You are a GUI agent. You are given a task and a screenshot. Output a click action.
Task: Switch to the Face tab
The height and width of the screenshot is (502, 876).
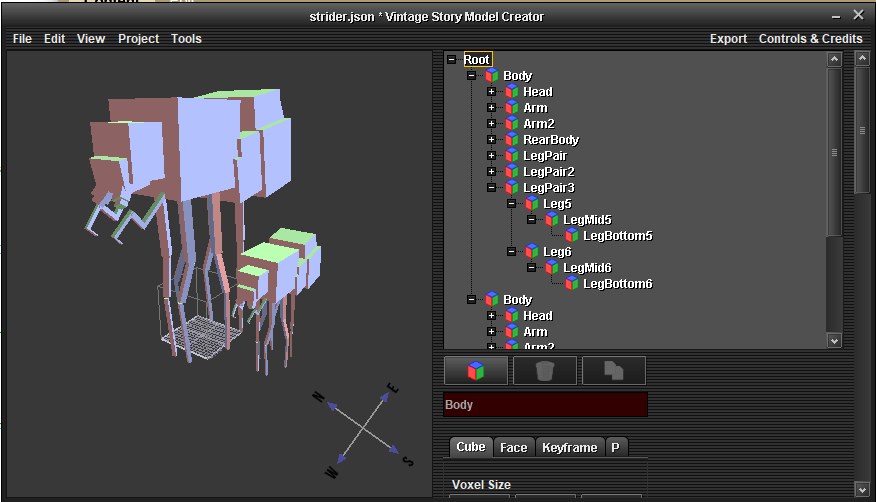tap(513, 448)
